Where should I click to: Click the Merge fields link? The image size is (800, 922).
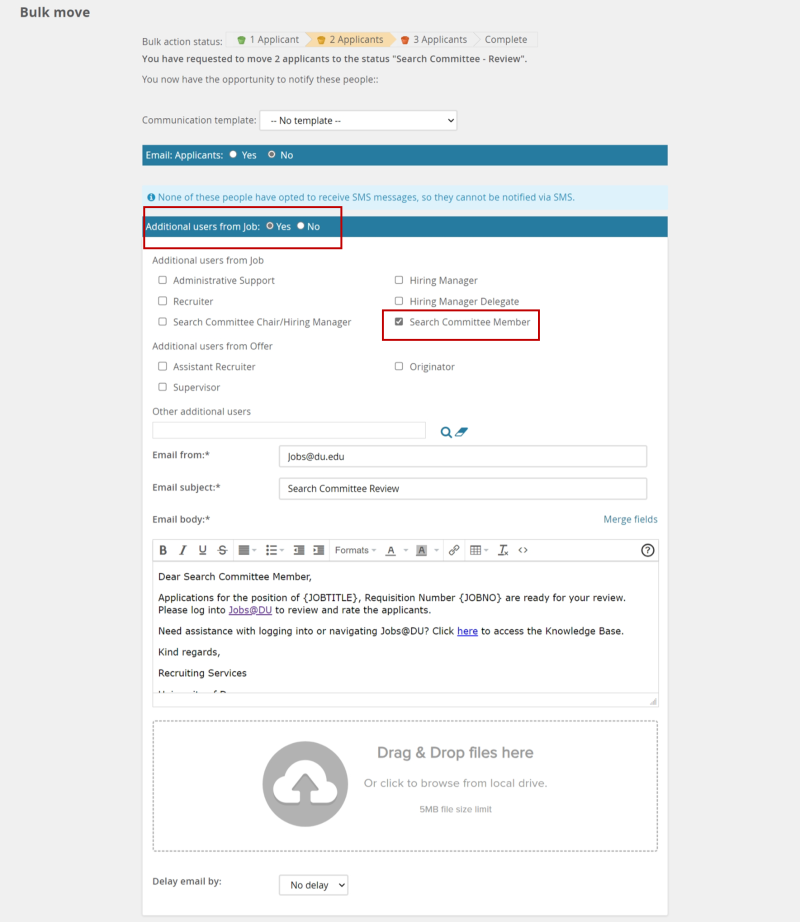[633, 519]
